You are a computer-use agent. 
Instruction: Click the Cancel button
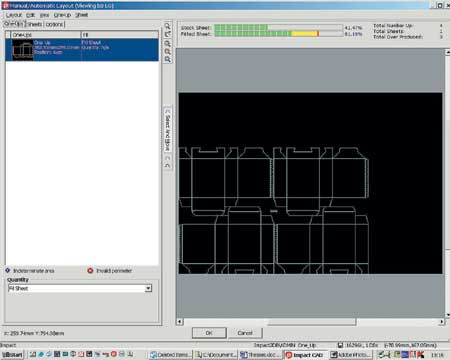pos(245,333)
